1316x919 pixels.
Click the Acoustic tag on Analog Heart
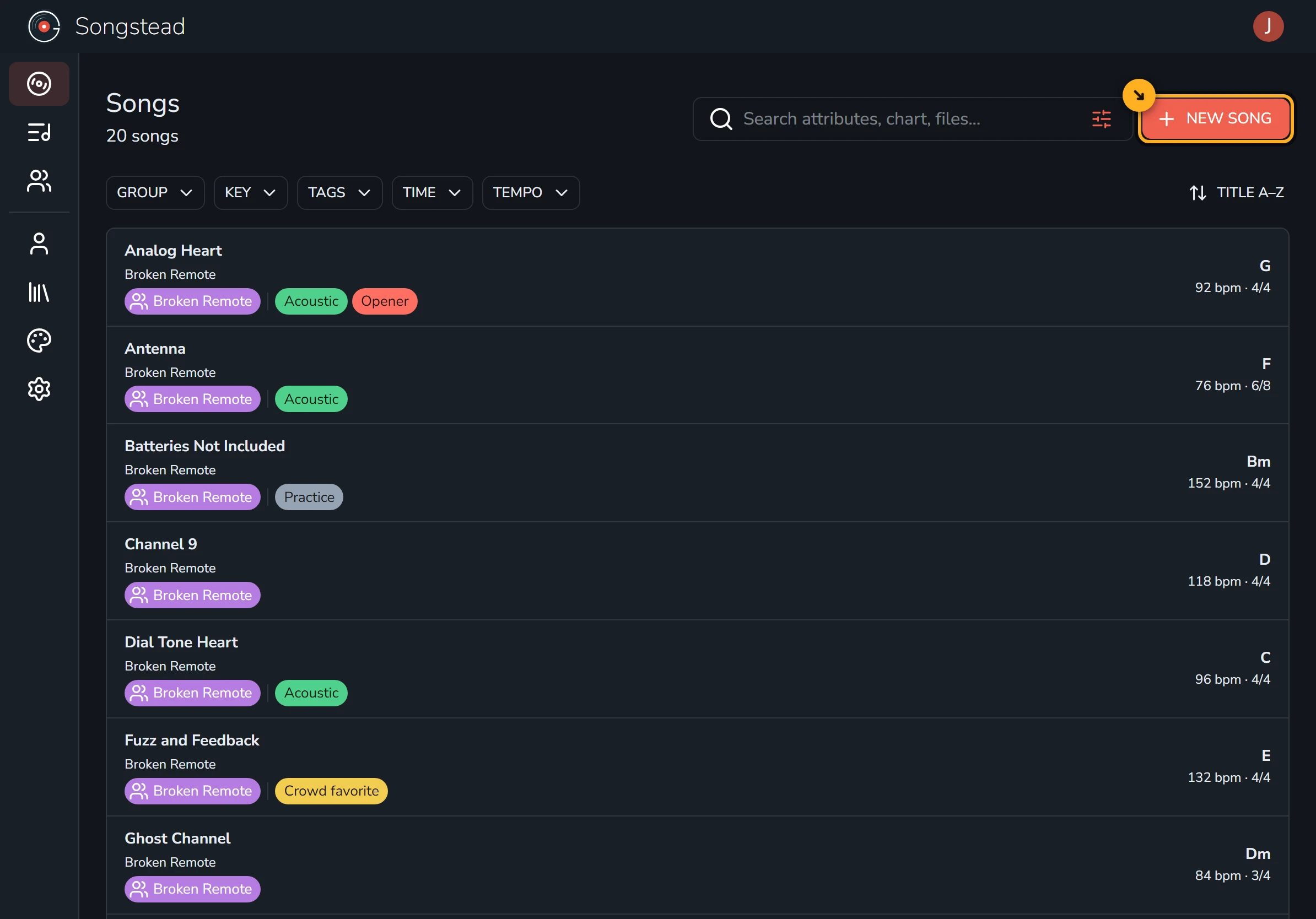[x=311, y=301]
